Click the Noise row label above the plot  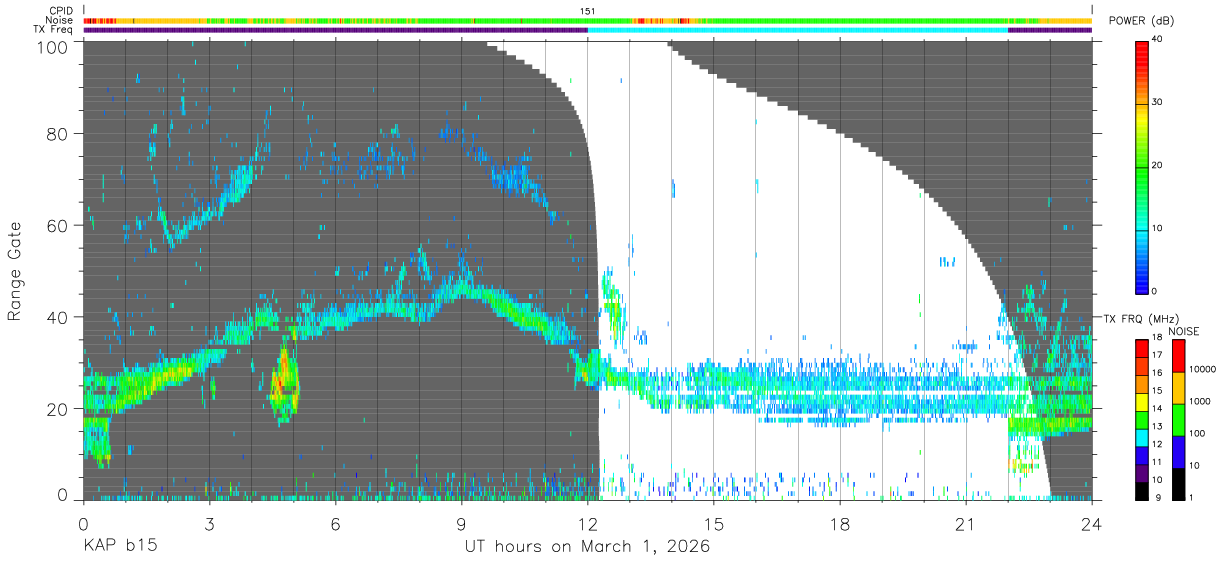pos(59,20)
